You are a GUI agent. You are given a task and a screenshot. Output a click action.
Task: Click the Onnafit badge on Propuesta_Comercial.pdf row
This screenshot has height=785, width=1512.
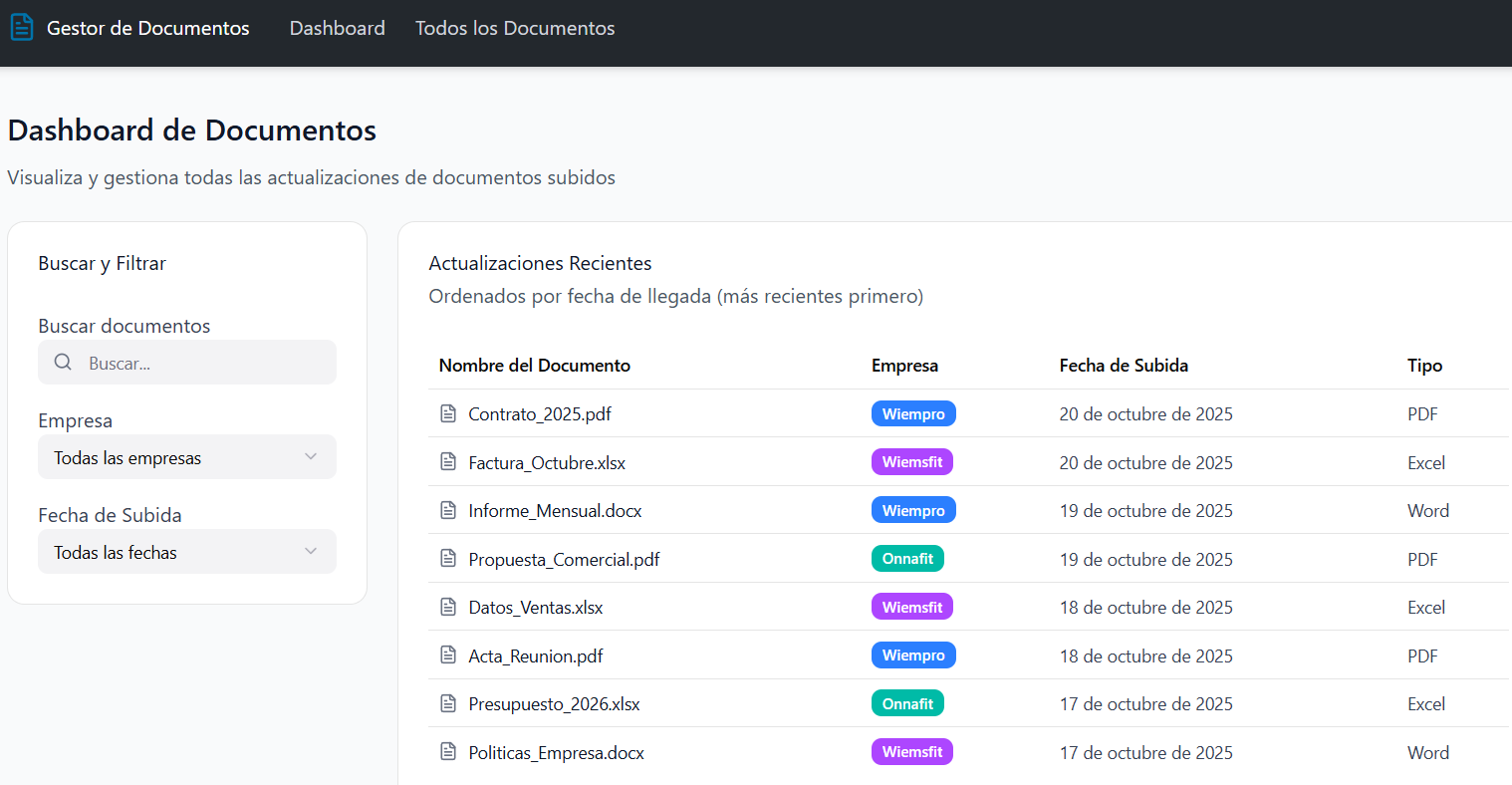pos(906,559)
